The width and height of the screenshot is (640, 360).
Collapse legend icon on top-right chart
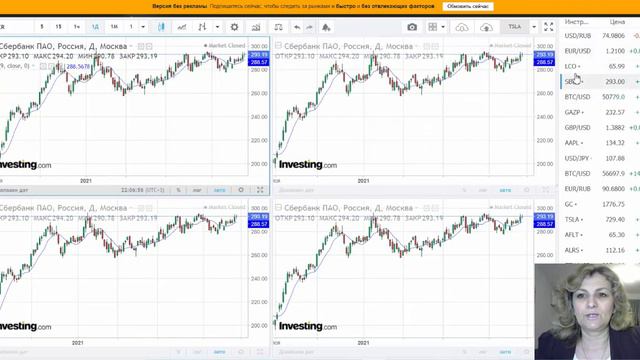pyautogui.click(x=278, y=45)
